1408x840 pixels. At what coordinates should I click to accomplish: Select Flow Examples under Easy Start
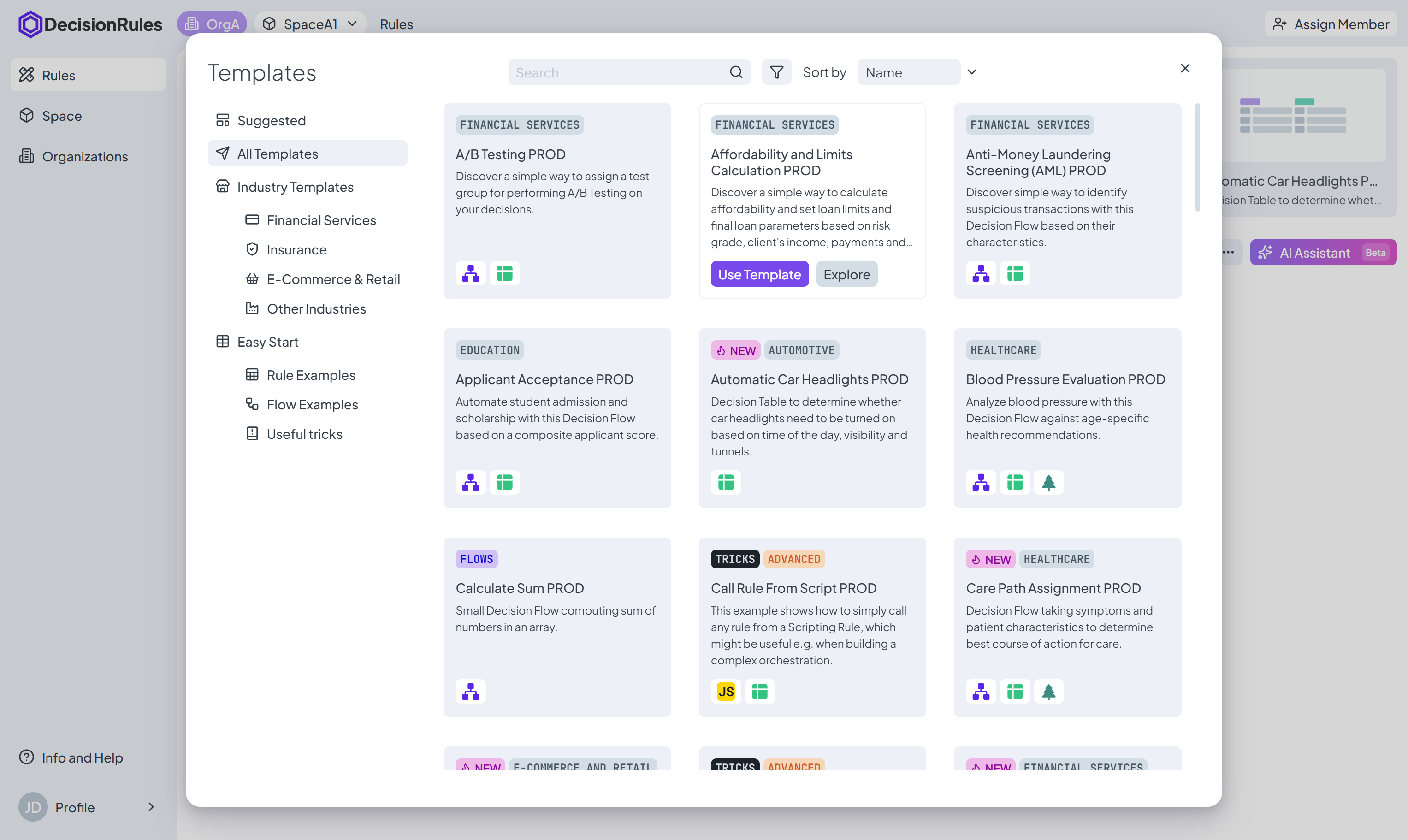tap(312, 404)
